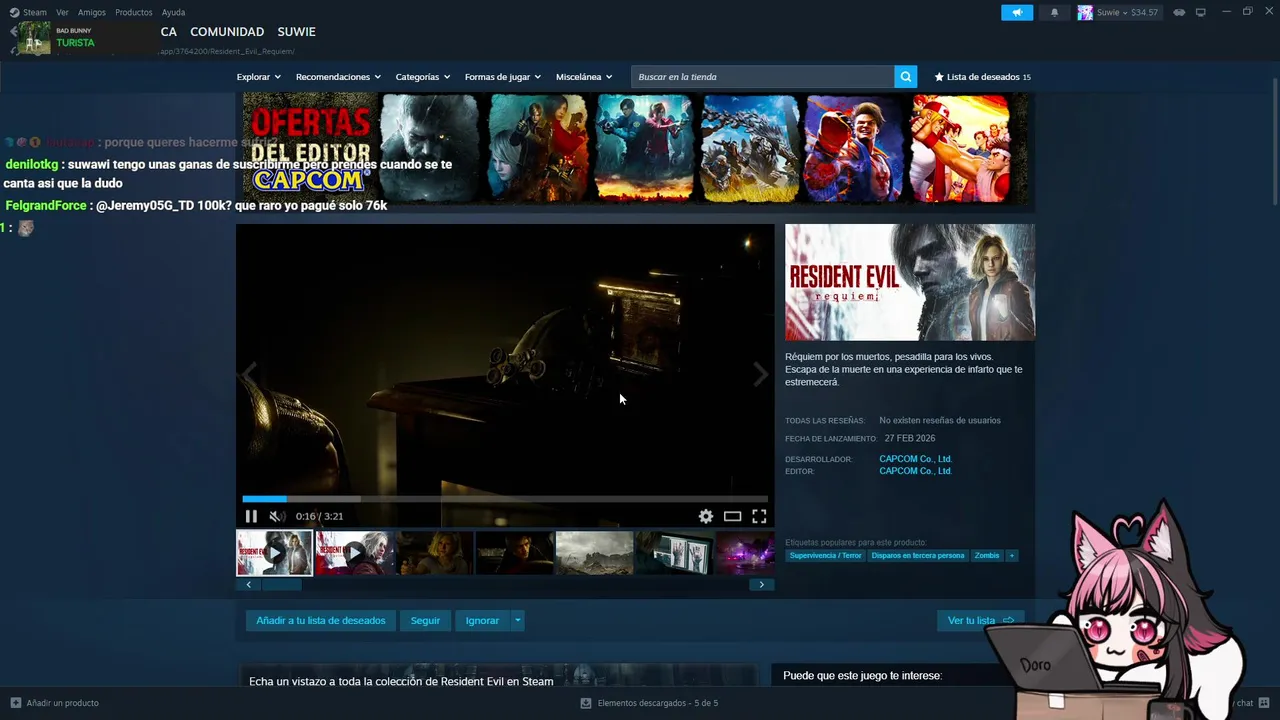Image resolution: width=1280 pixels, height=720 pixels.
Task: Open the Ayuda menu
Action: pyautogui.click(x=174, y=12)
